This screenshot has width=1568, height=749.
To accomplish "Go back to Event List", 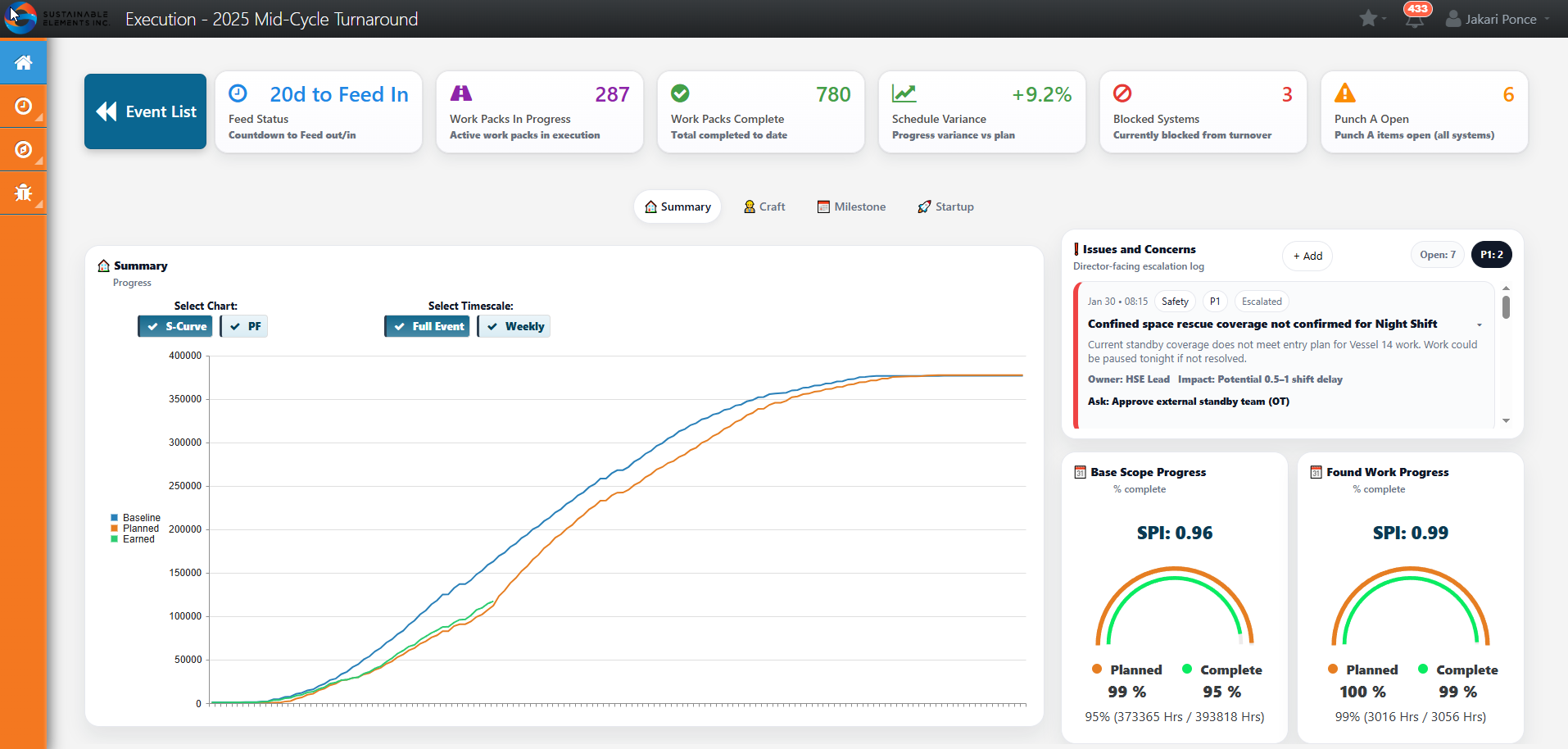I will [145, 111].
